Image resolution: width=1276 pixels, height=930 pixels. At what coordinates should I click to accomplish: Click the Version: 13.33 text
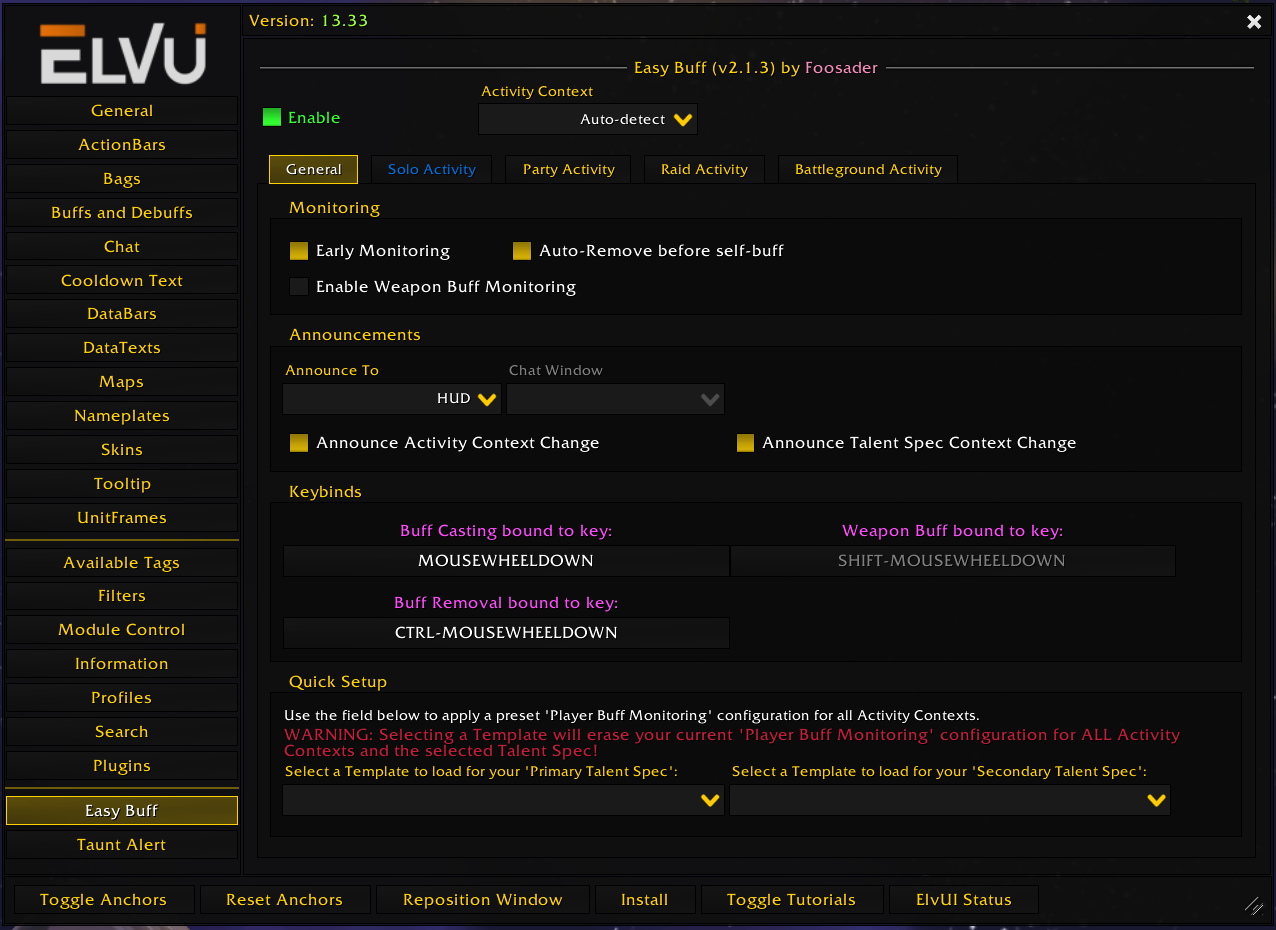[x=309, y=21]
